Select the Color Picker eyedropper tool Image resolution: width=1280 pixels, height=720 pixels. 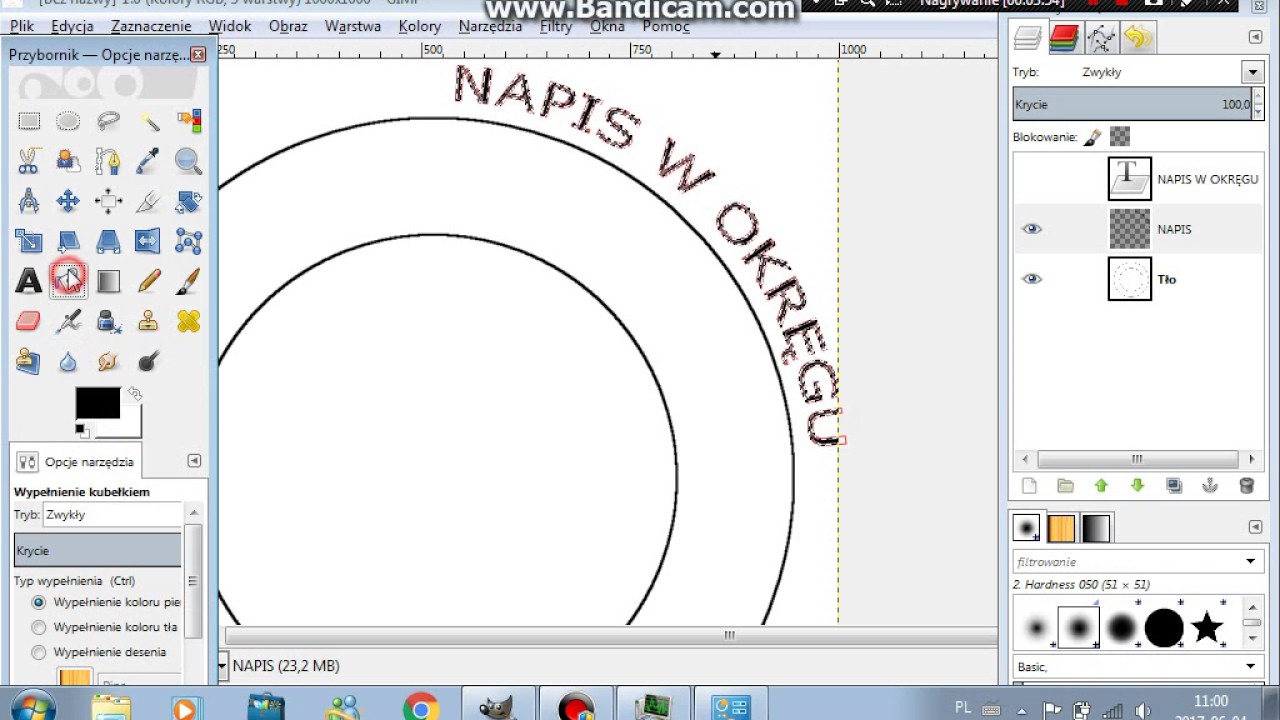click(149, 161)
